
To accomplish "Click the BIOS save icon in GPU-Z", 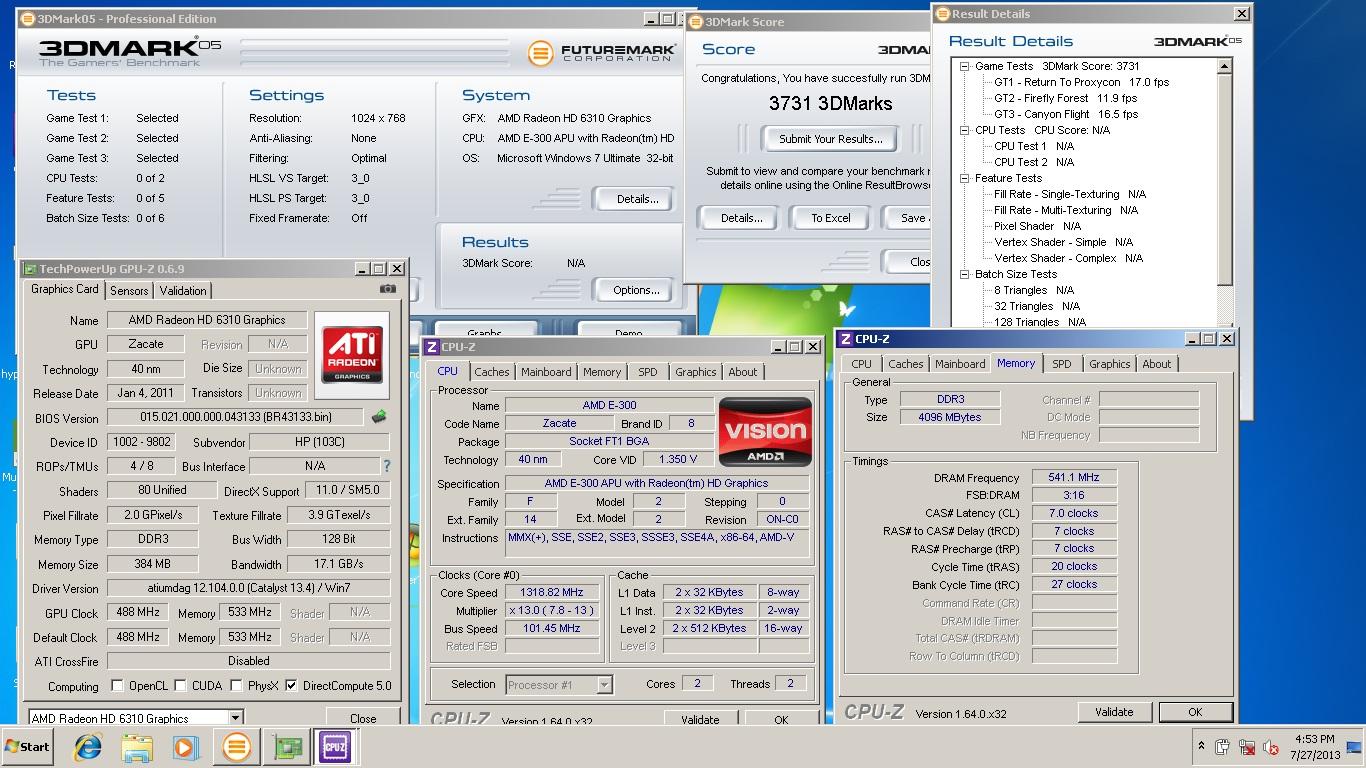I will (x=379, y=417).
